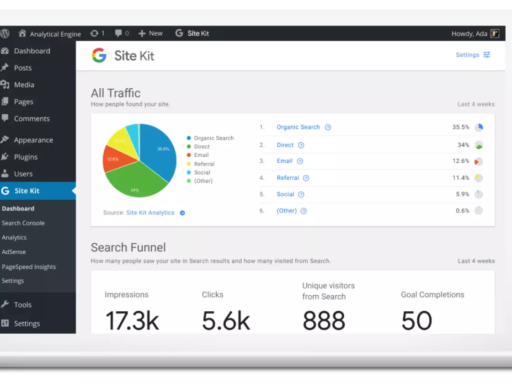The image size is (512, 384).
Task: Open the Site Kit Analytics source link
Action: [150, 213]
